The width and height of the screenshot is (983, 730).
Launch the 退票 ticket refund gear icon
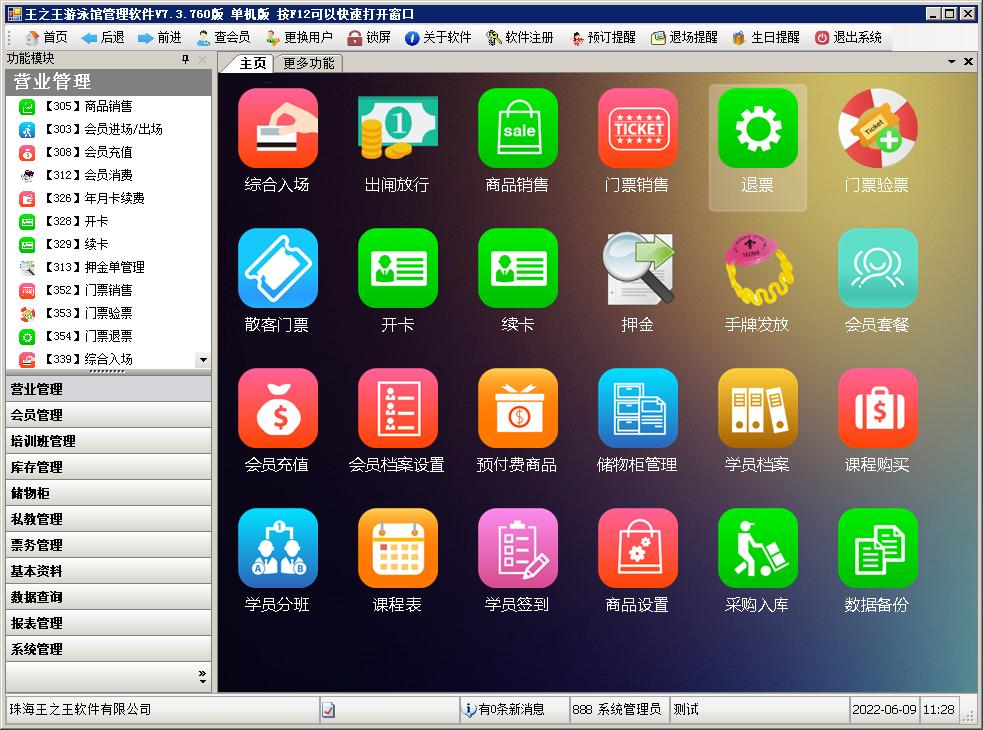tap(757, 128)
